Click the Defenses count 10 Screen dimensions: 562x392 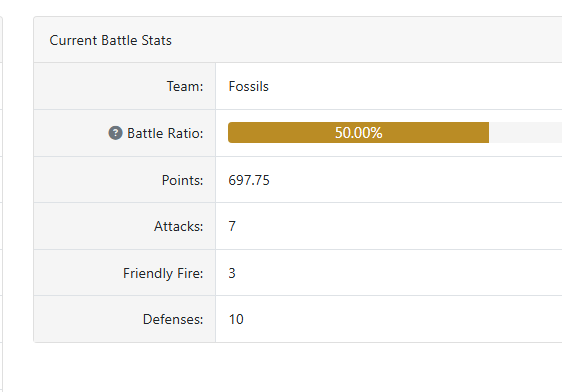tap(236, 319)
